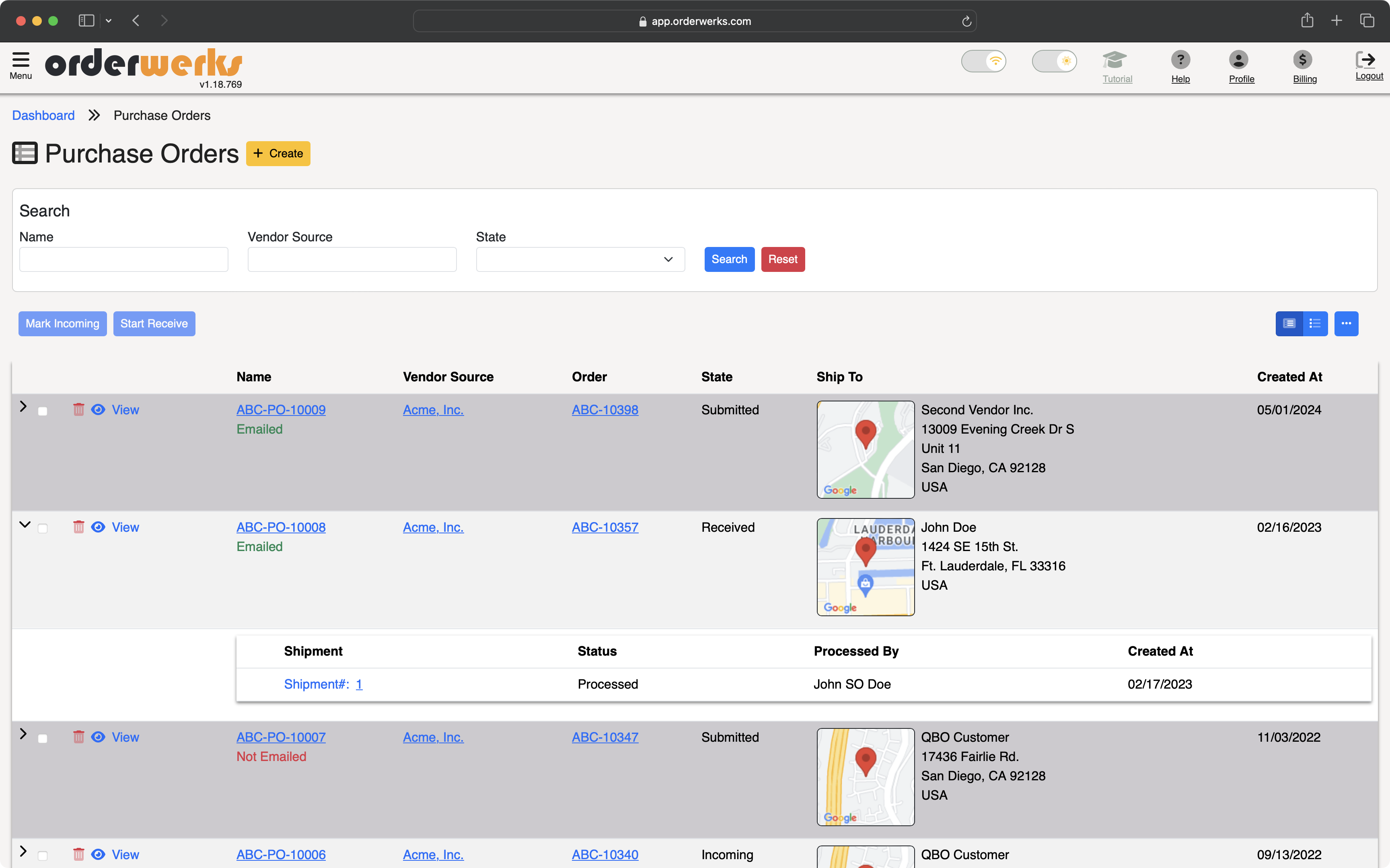
Task: Click the orderwerks logo
Action: tap(144, 63)
